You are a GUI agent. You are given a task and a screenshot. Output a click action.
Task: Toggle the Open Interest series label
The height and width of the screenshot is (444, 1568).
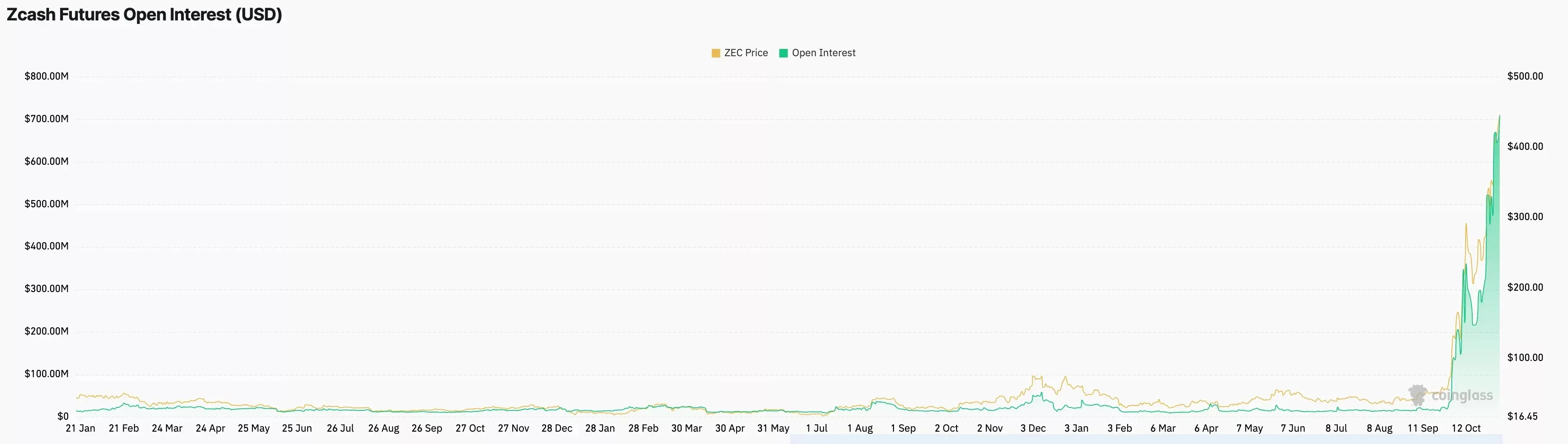823,53
